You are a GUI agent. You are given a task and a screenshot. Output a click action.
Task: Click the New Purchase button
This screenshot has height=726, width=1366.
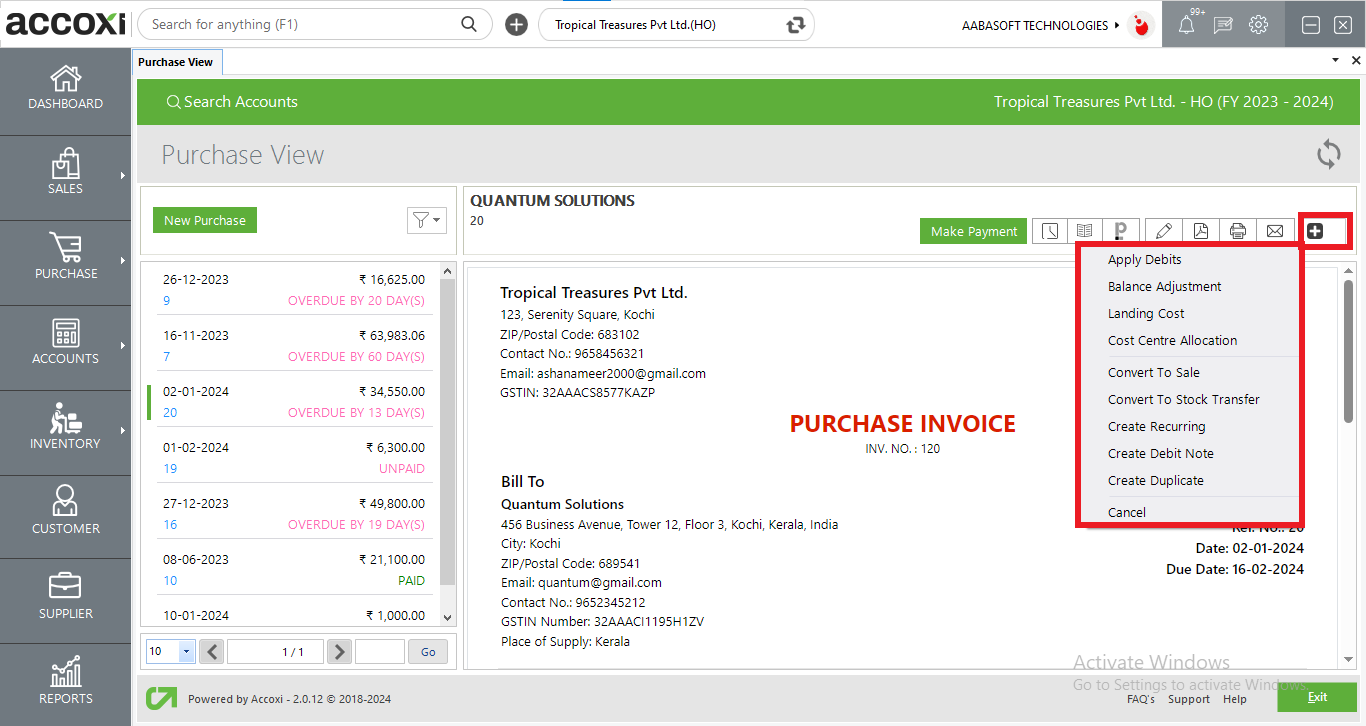204,220
